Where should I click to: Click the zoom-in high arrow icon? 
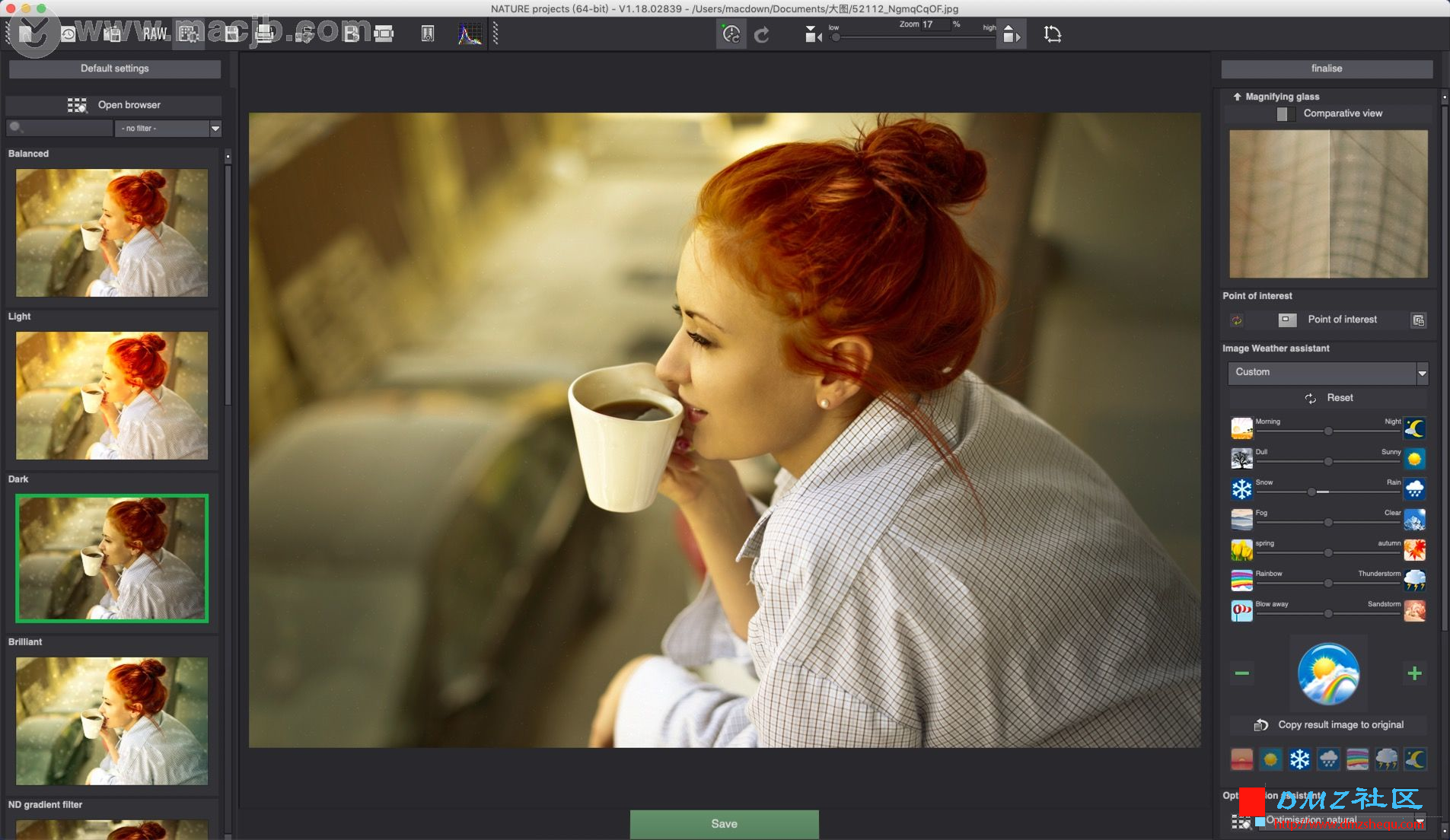point(1011,34)
